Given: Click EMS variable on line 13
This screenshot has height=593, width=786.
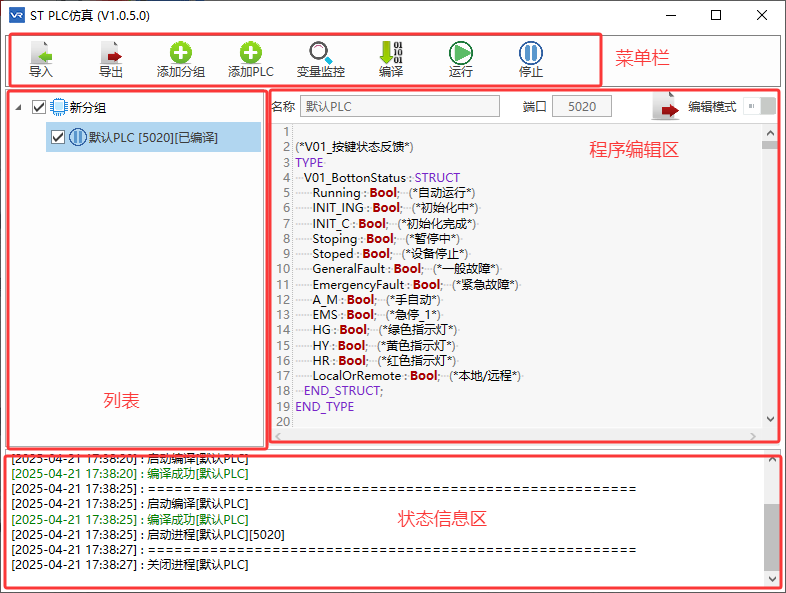Looking at the screenshot, I should 325,315.
